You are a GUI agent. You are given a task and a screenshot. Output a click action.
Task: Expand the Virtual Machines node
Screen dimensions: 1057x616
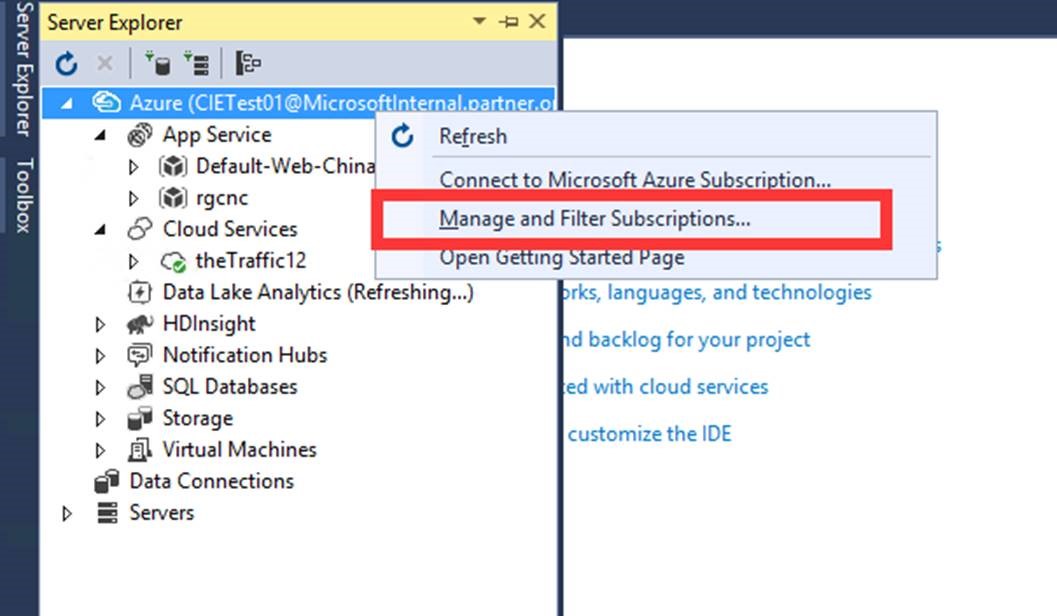[x=100, y=450]
